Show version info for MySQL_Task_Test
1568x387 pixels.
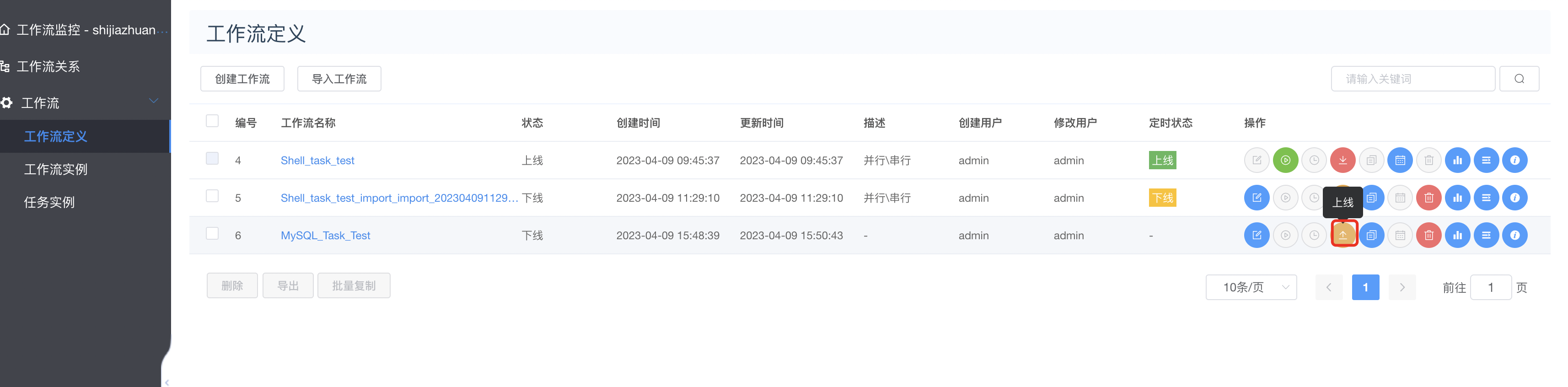tap(1514, 236)
